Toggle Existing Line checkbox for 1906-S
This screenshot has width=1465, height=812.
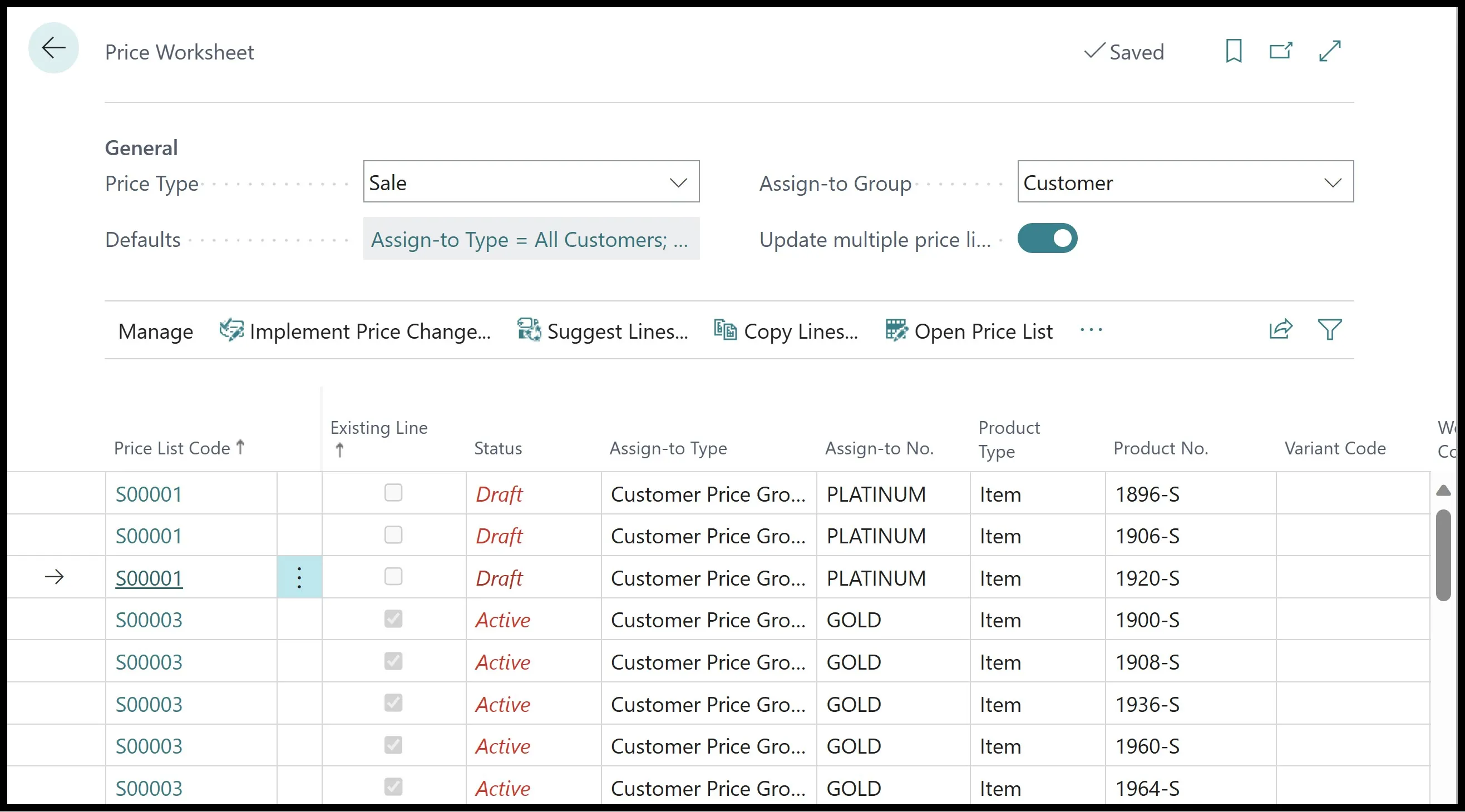point(393,535)
